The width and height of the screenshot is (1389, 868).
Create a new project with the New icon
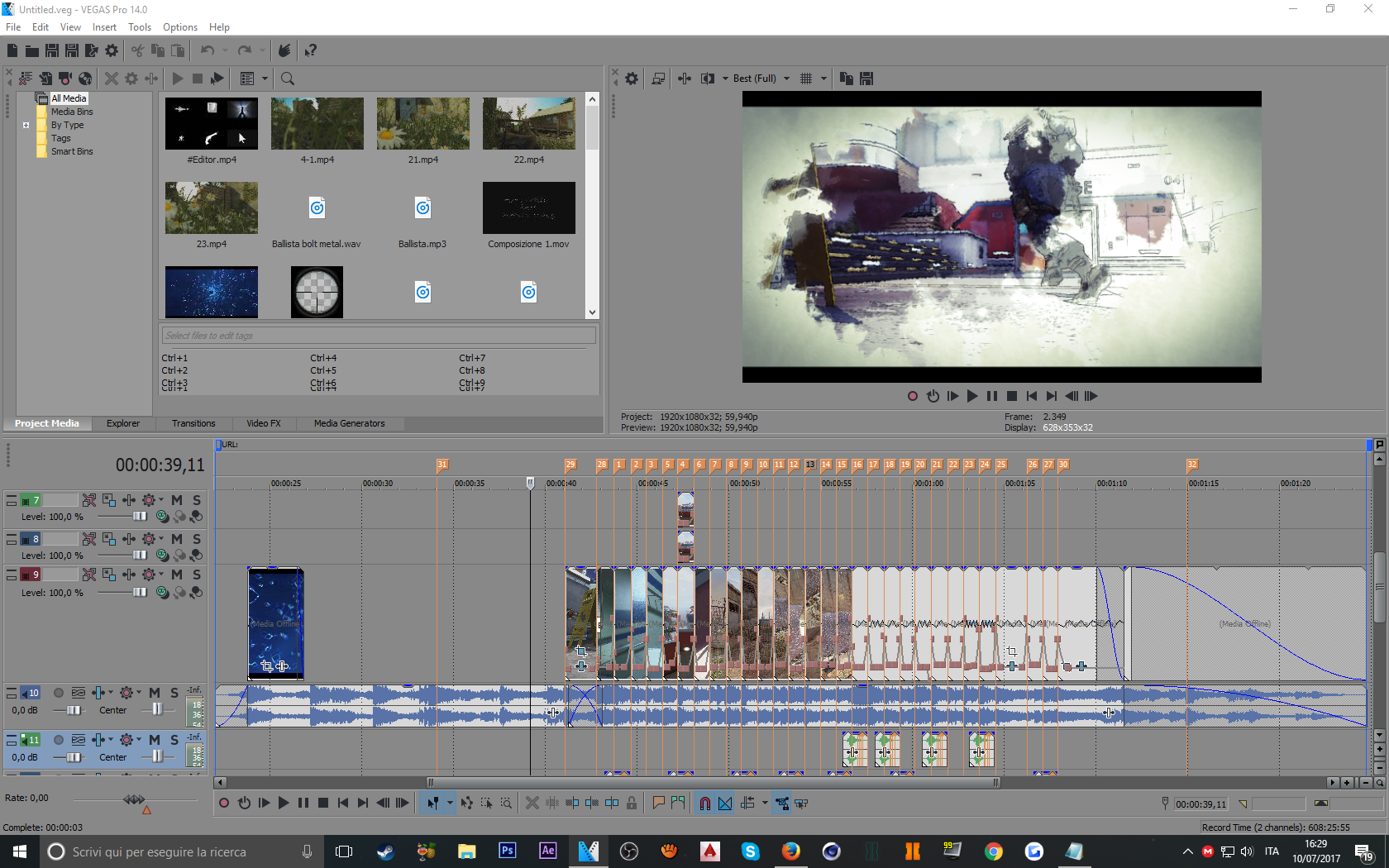pos(12,50)
